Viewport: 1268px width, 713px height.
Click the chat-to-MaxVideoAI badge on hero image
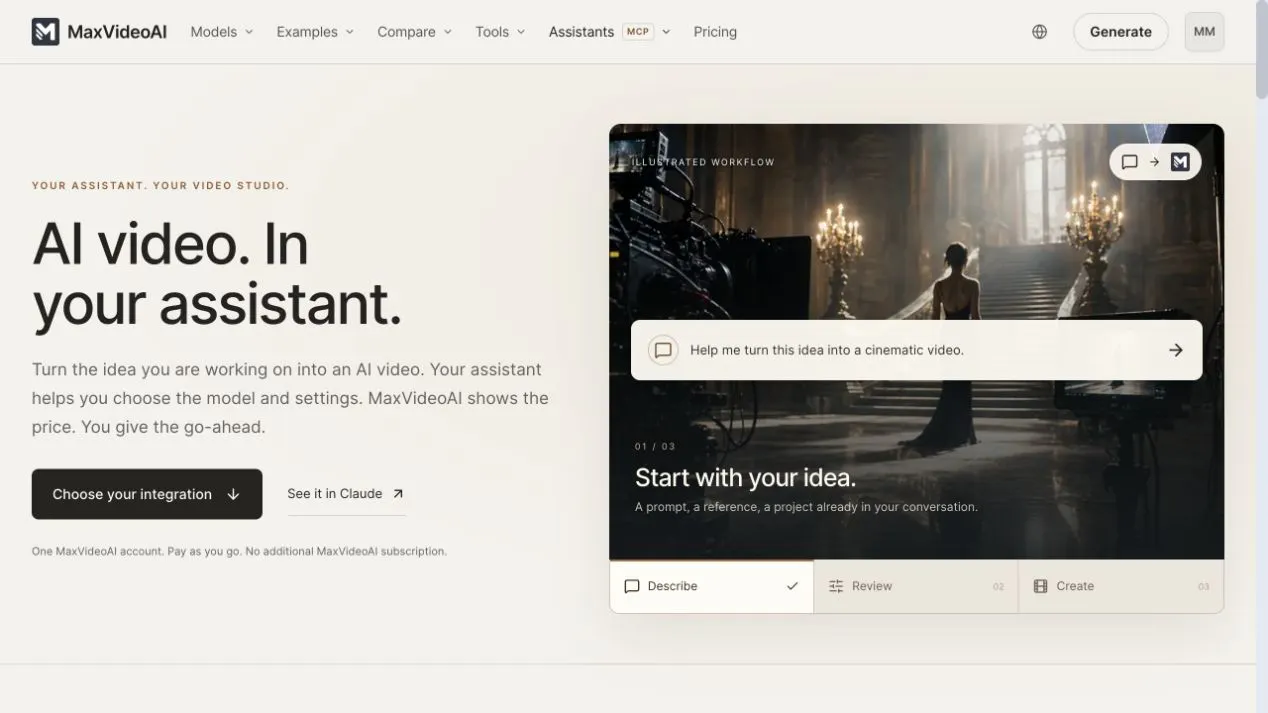[1155, 162]
